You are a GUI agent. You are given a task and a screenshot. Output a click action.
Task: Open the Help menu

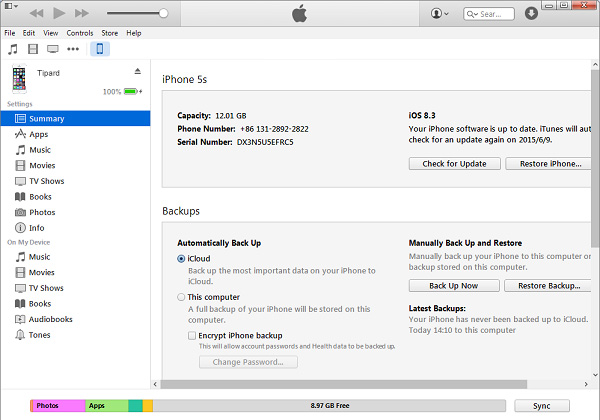[134, 33]
